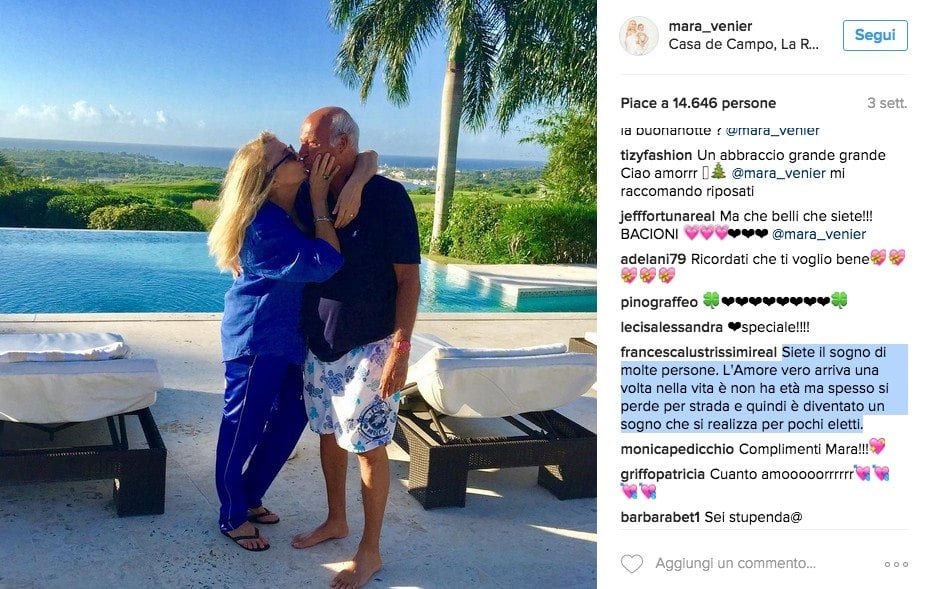Open tizyfashion commenter profile
This screenshot has height=589, width=925.
(x=656, y=155)
